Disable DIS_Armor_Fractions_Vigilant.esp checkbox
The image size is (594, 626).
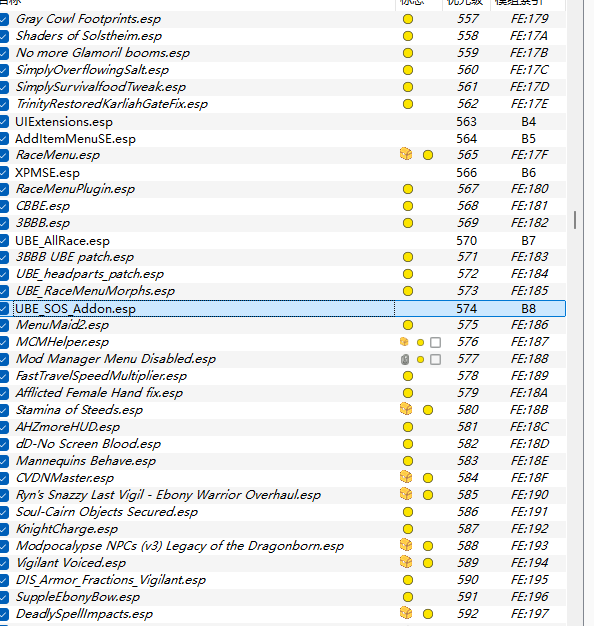[4, 580]
